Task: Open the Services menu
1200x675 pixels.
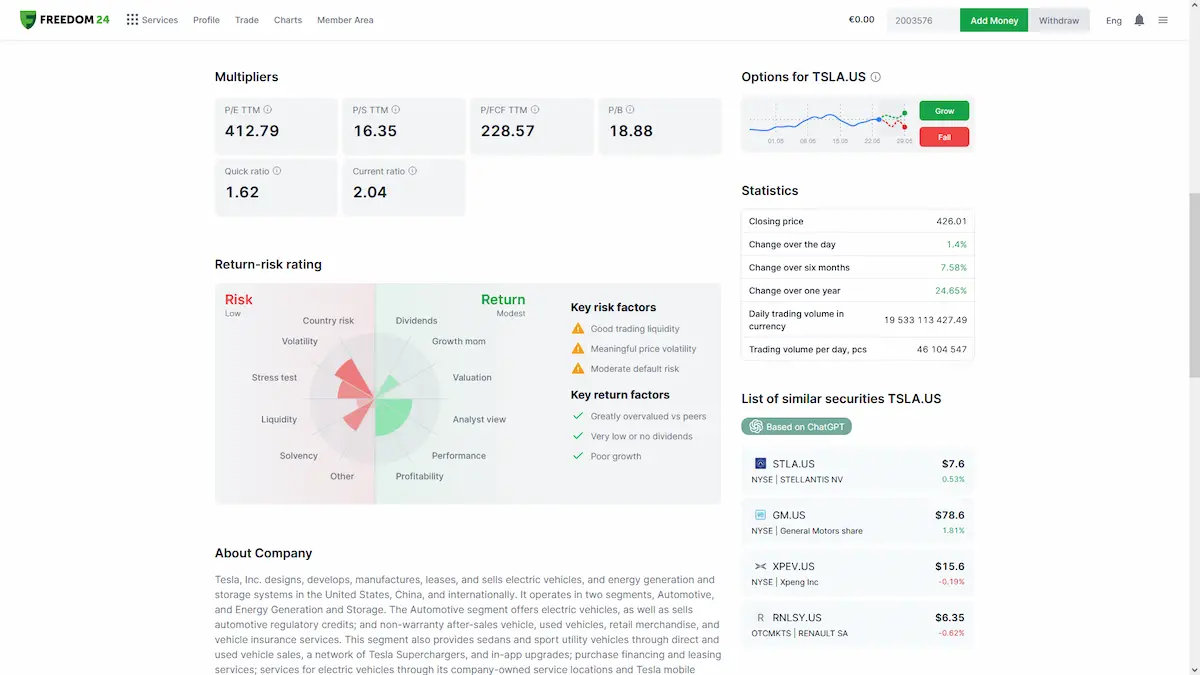Action: click(x=160, y=20)
